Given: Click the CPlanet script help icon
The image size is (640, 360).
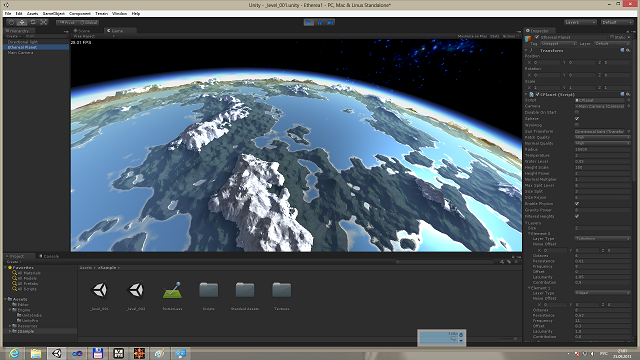Looking at the screenshot, I should 622,94.
